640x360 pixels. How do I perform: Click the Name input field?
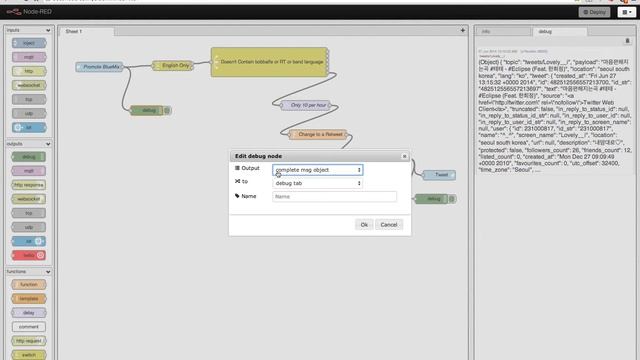click(335, 197)
